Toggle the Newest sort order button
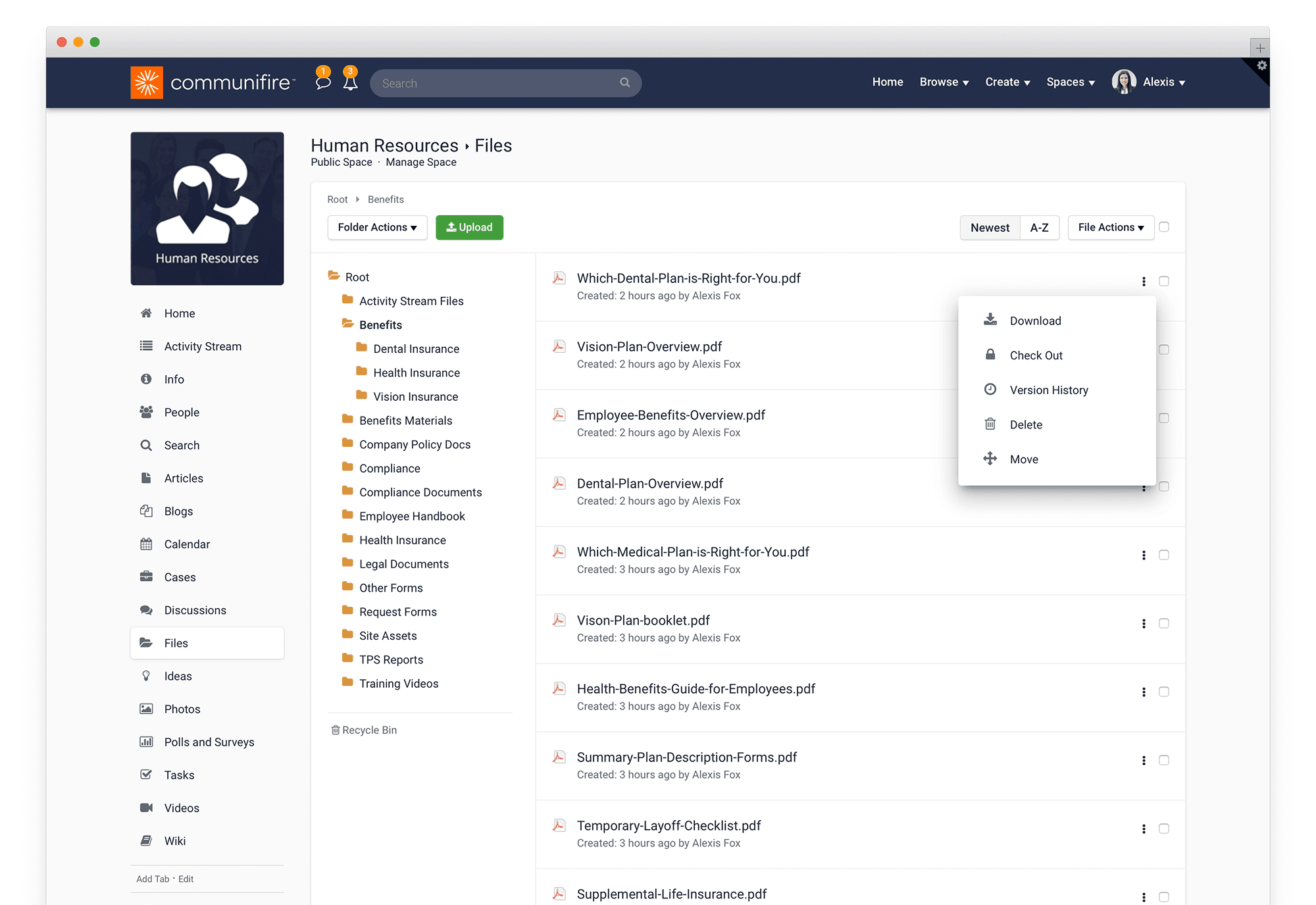The height and width of the screenshot is (905, 1316). click(988, 227)
